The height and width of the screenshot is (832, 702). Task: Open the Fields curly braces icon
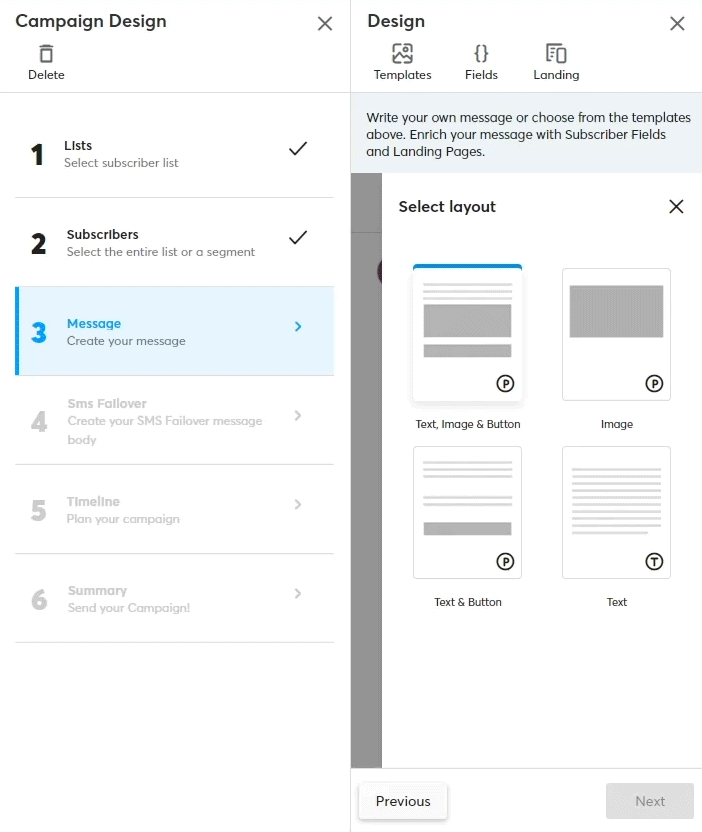click(481, 54)
